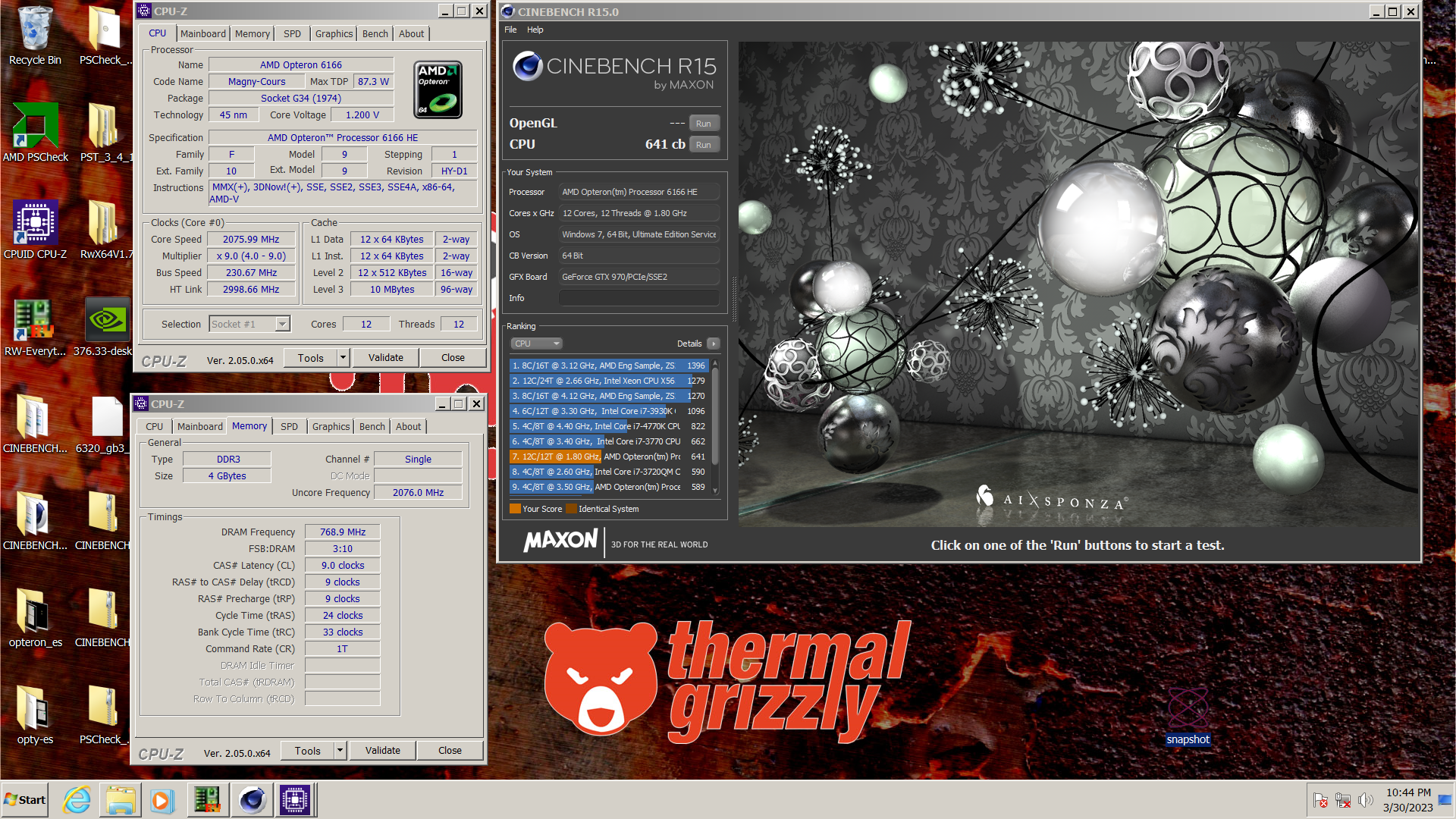Open the CPU ranking type dropdown in Cinebench
The height and width of the screenshot is (819, 1456).
pos(536,344)
